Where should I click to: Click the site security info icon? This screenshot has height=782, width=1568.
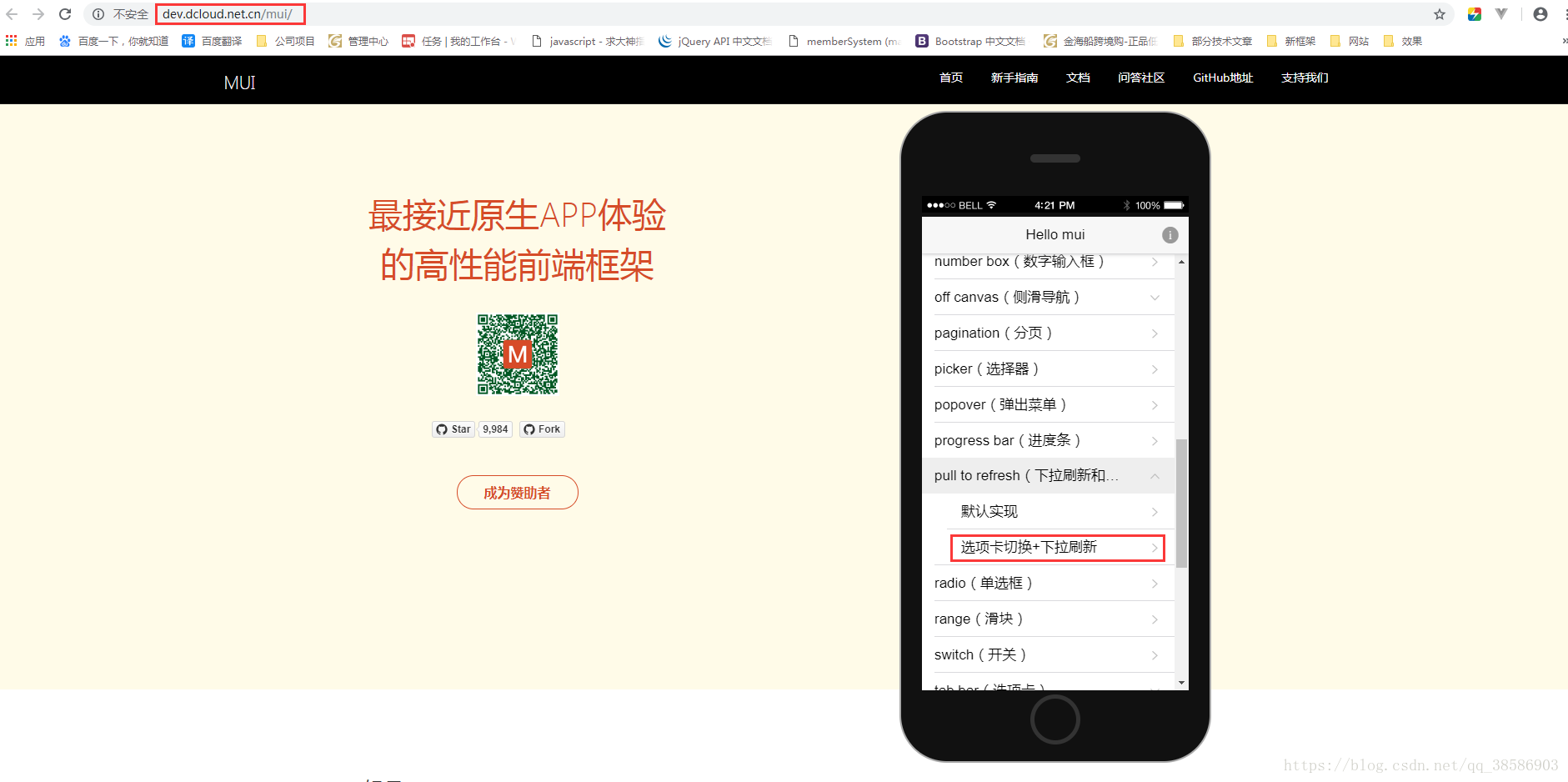(98, 14)
